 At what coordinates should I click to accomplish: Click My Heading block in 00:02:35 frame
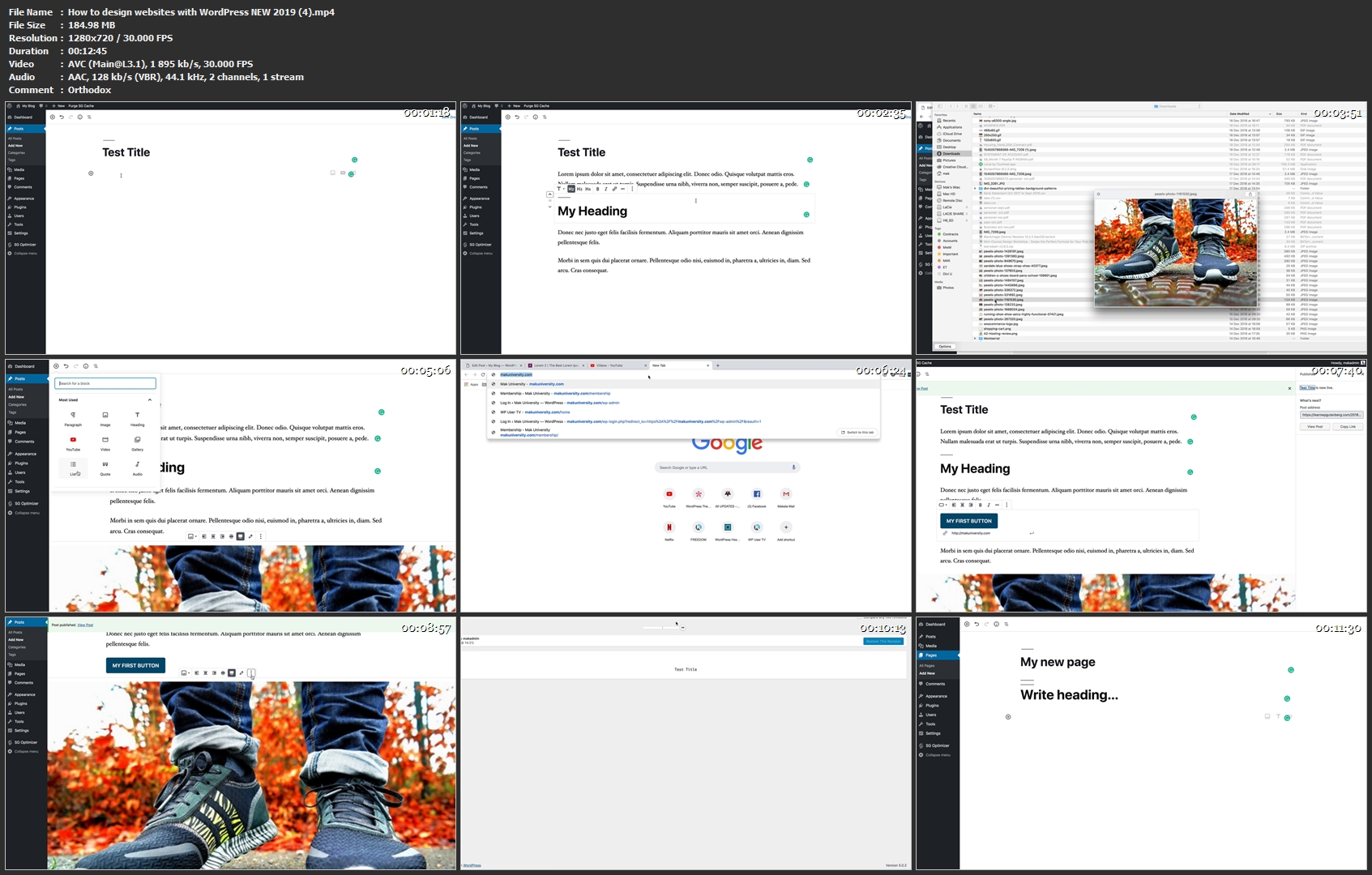click(x=592, y=211)
